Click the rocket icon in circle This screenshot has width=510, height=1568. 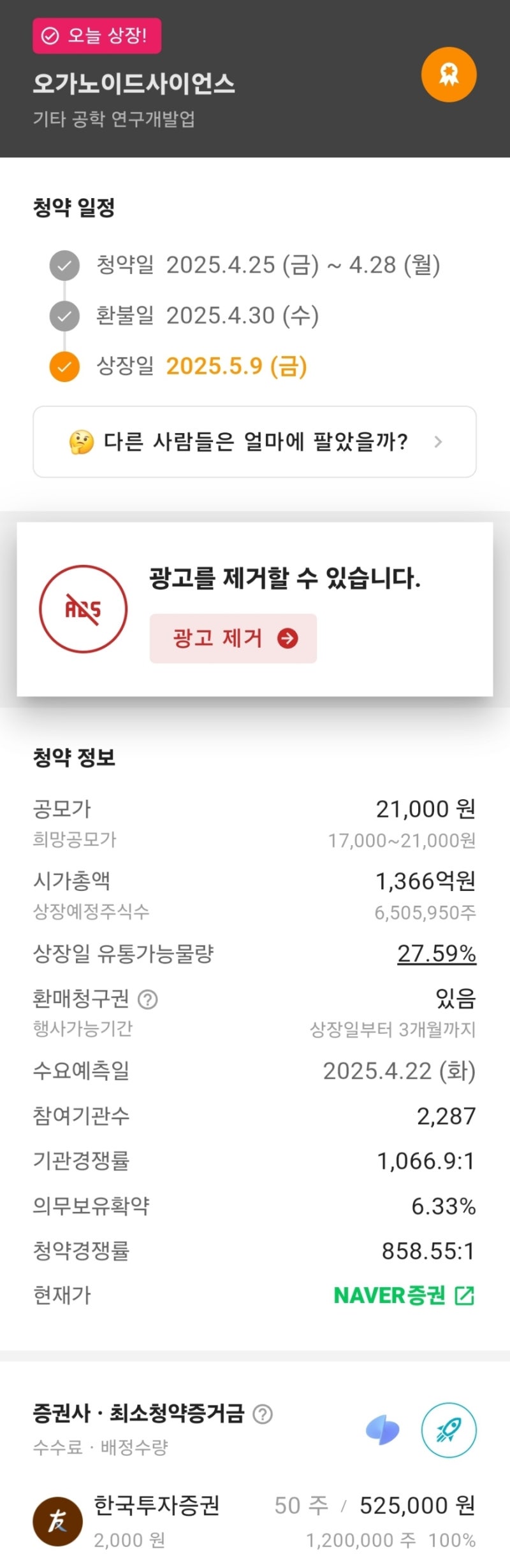[449, 1430]
